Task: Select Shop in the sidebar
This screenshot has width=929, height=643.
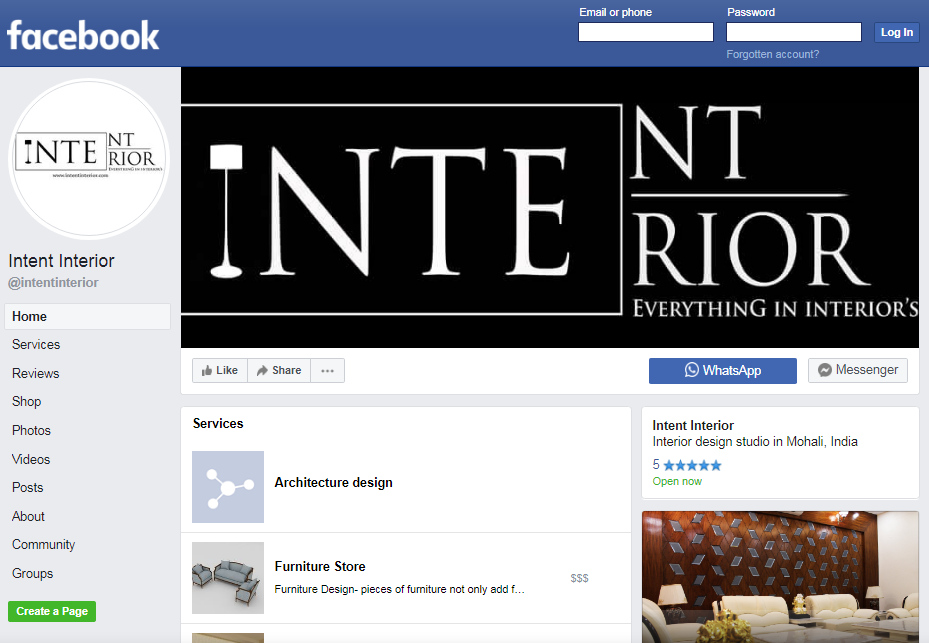Action: point(27,401)
